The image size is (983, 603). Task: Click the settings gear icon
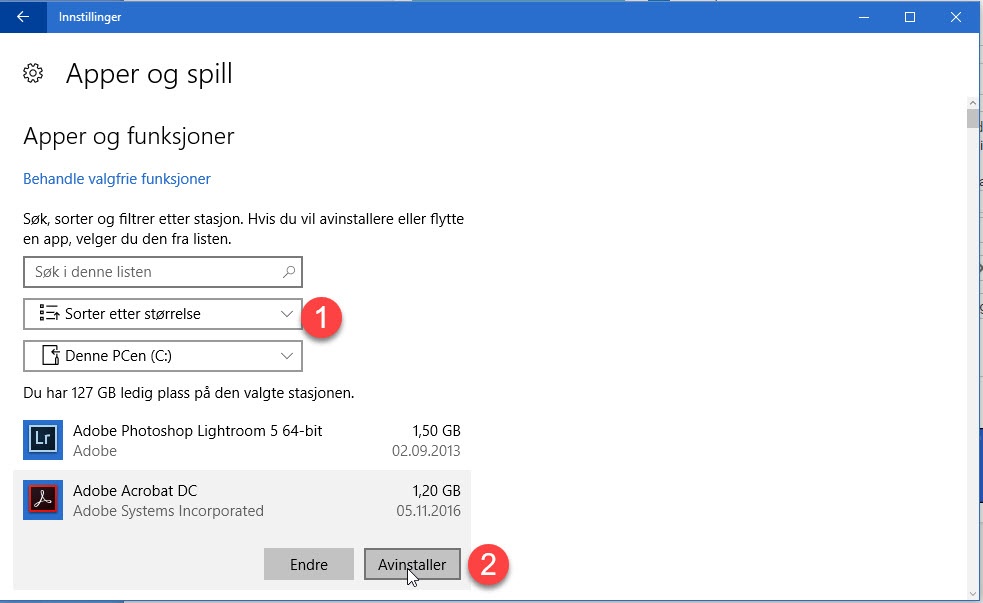coord(33,73)
